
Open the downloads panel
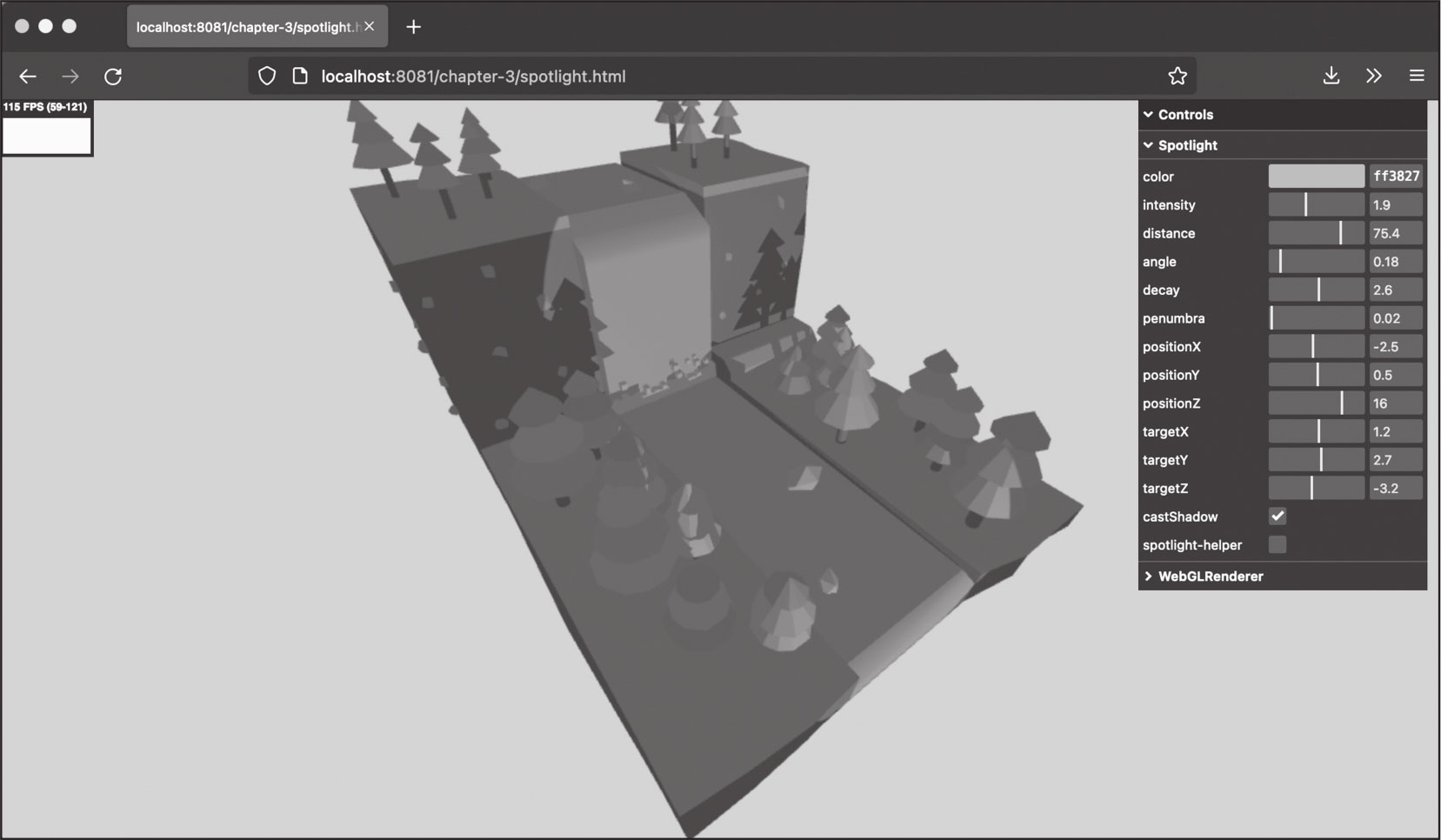click(1331, 77)
